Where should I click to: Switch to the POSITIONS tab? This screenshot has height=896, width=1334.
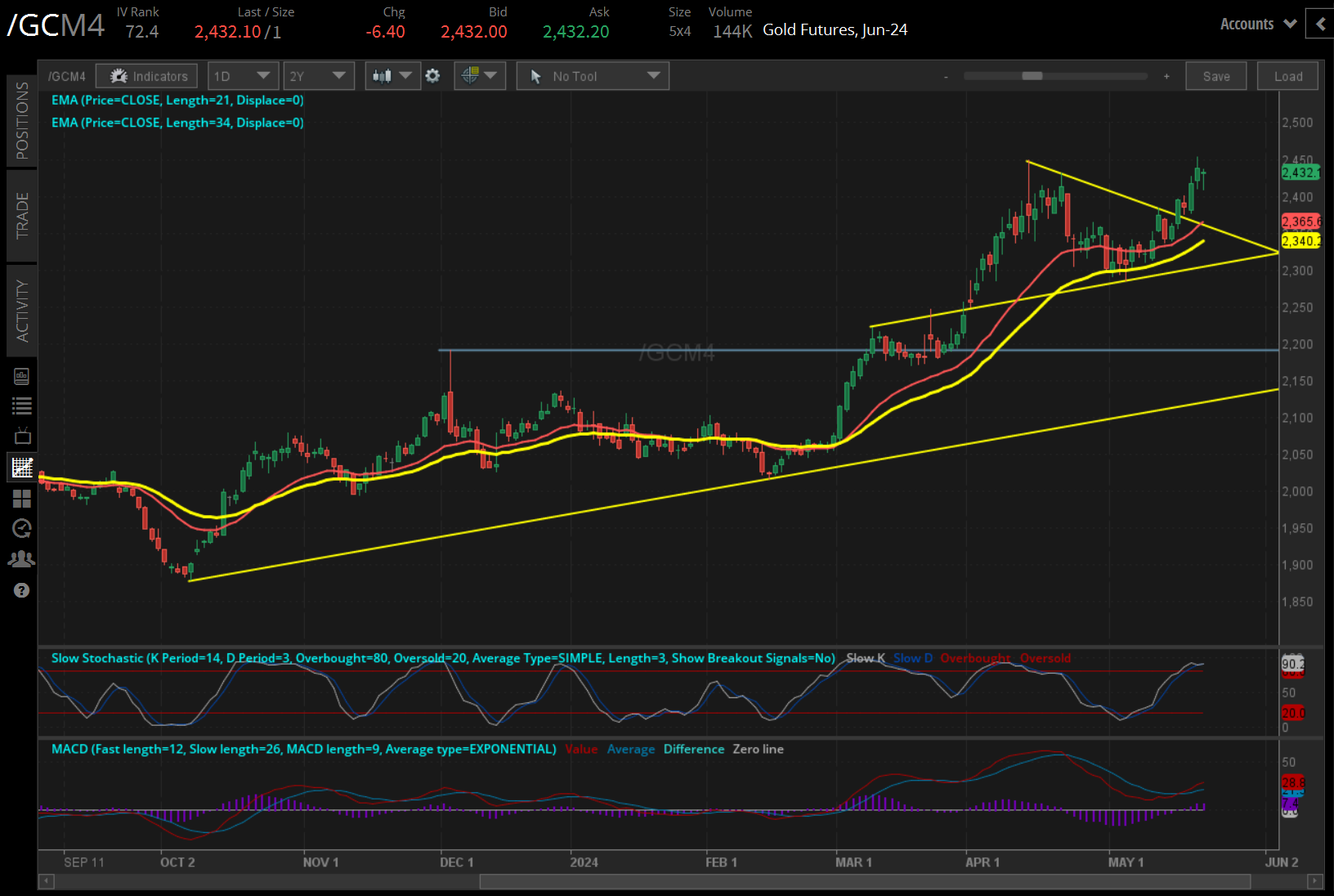coord(22,120)
